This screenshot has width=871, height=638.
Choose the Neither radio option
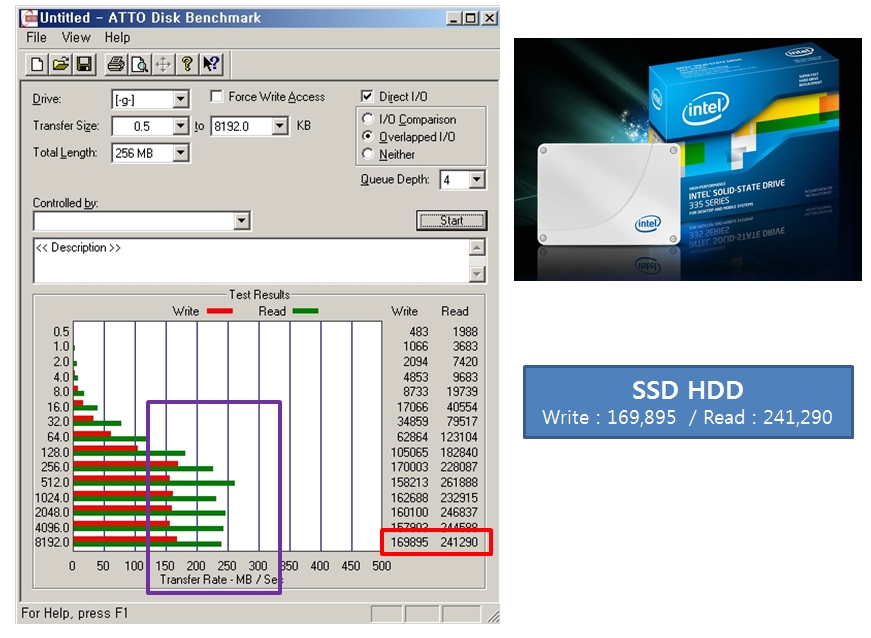[367, 154]
